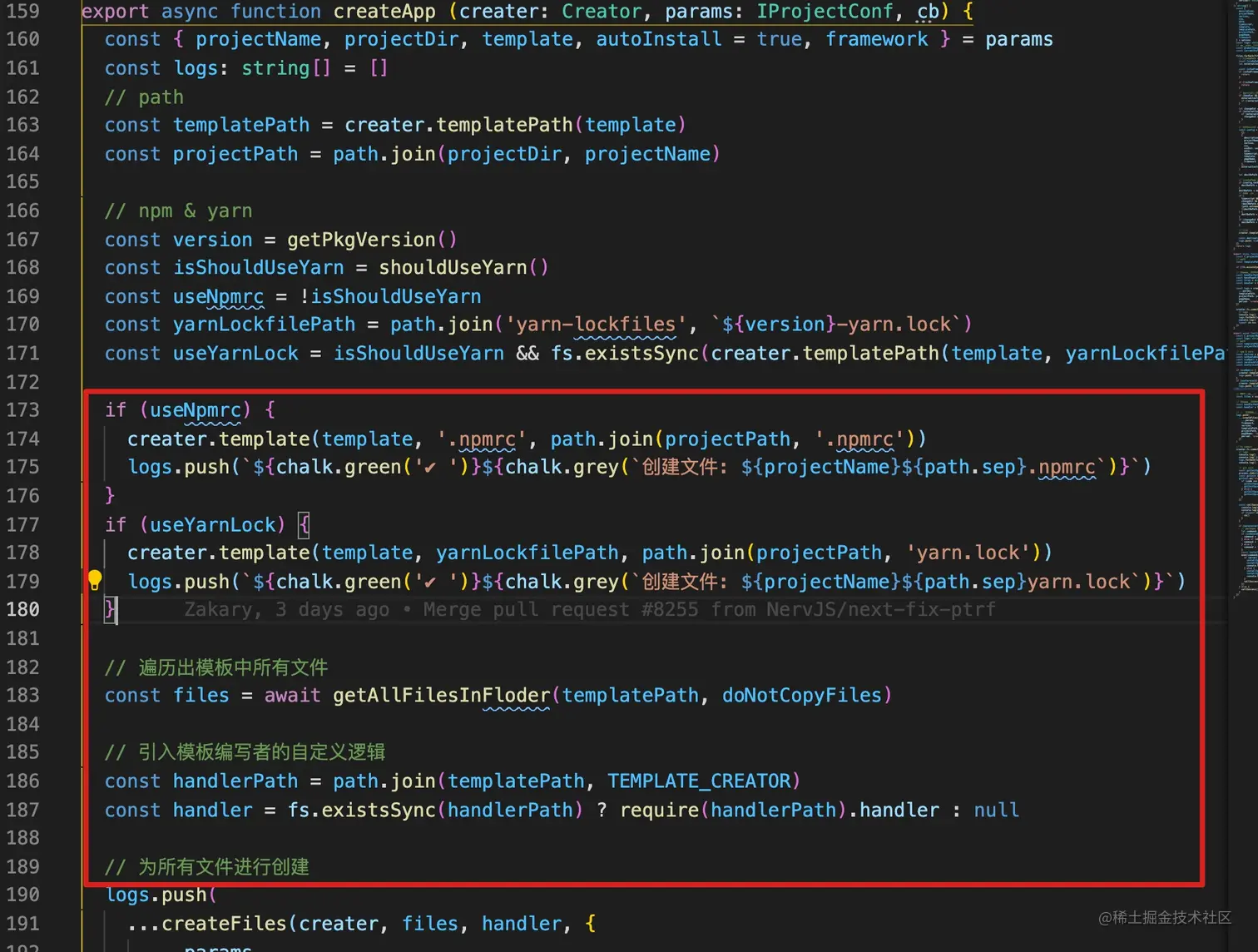Click 'if (useNpmrc)' condition on line 173

coord(178,410)
